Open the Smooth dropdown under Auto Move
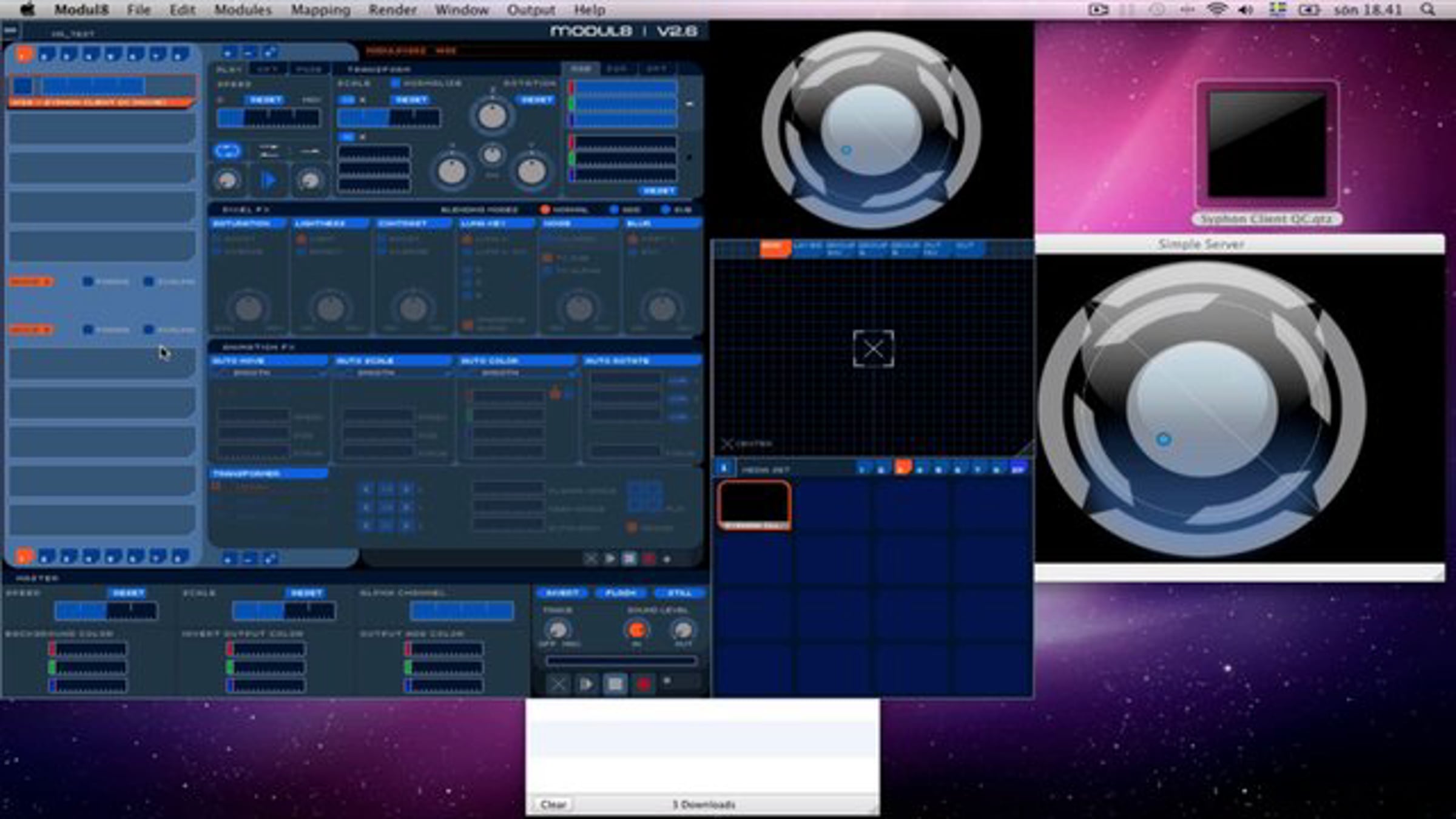Screen dimensions: 1456x819 271,373
